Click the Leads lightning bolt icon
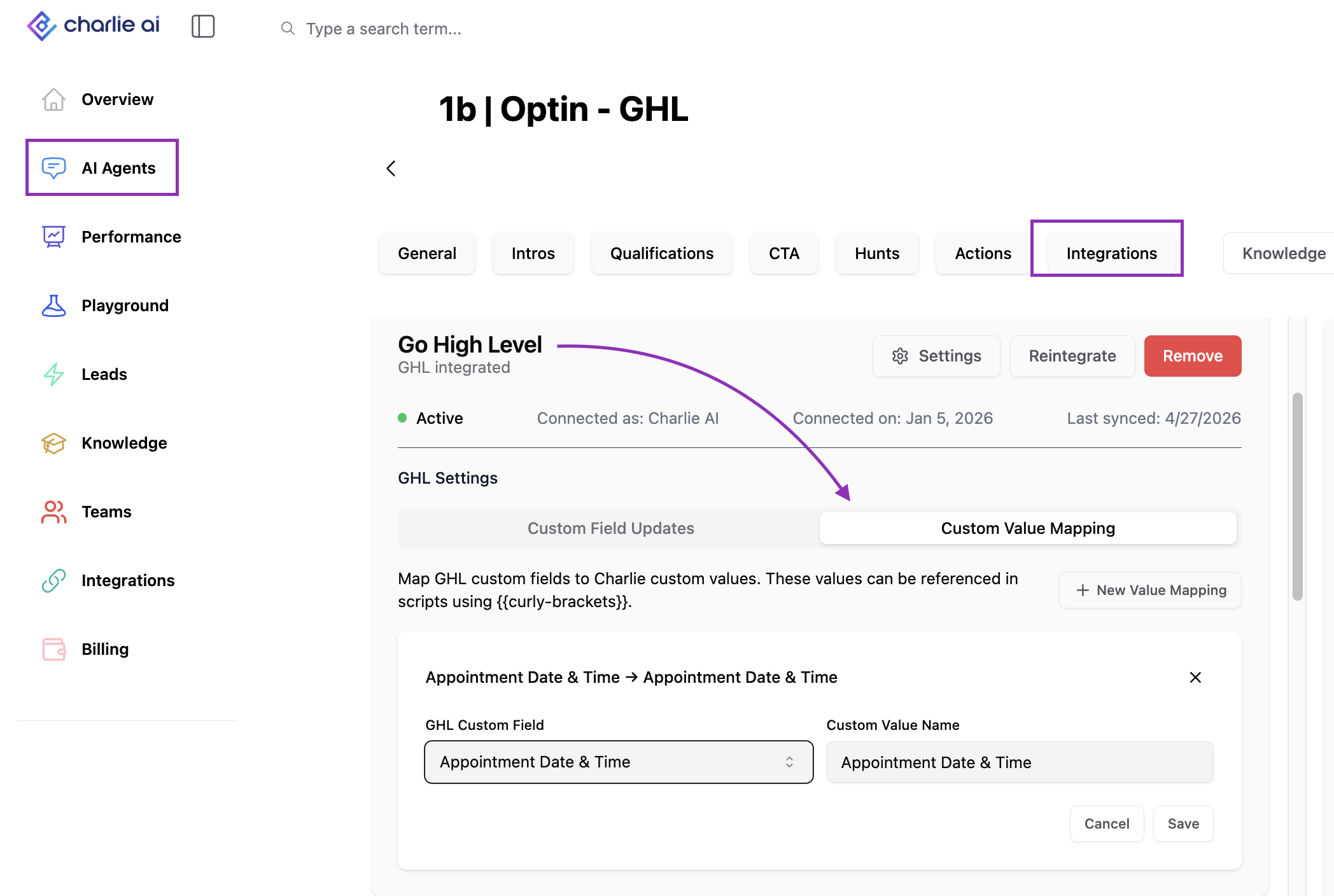 click(53, 374)
